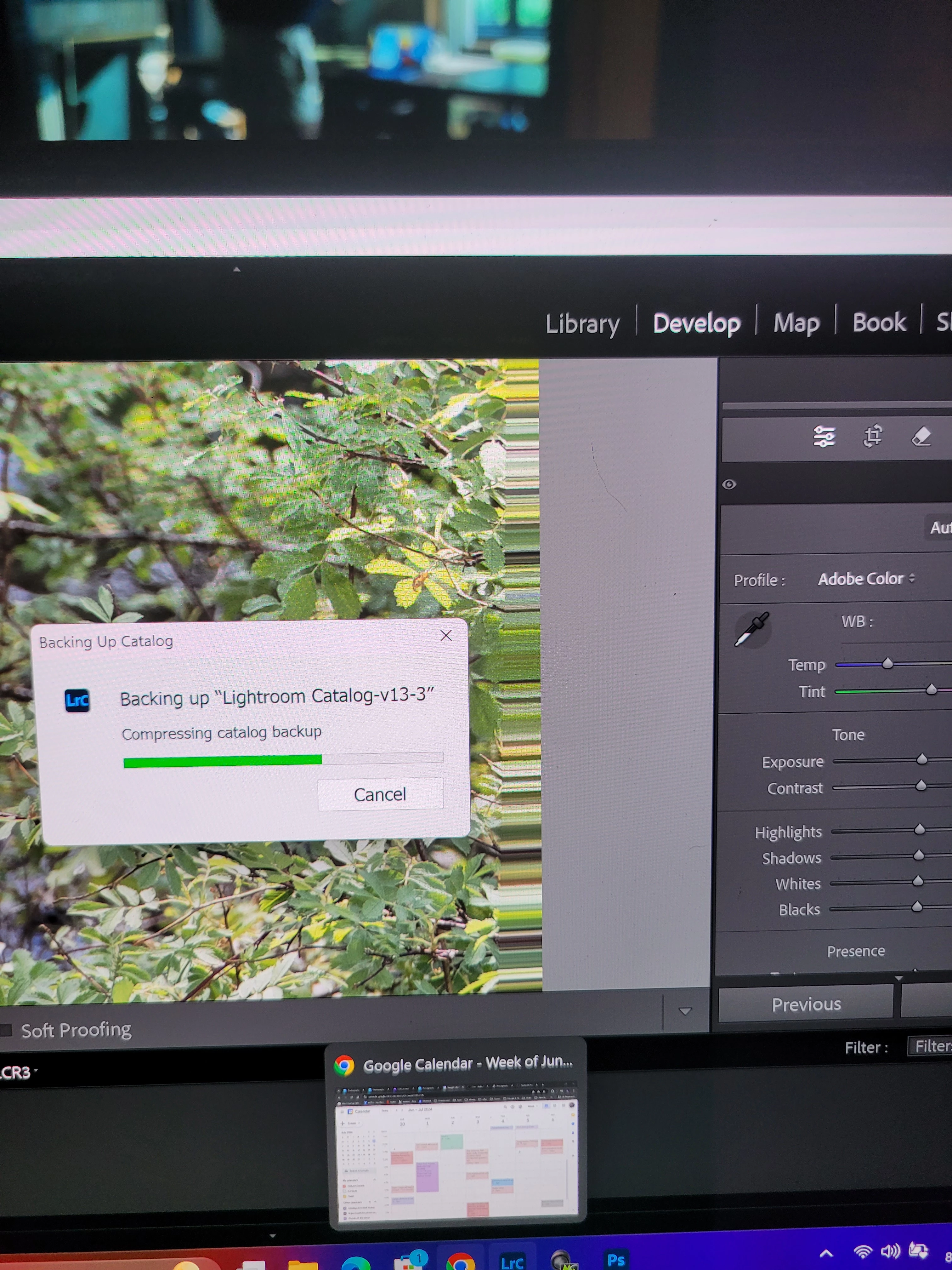Select the Healing eraser tool
The width and height of the screenshot is (952, 1270).
pyautogui.click(x=921, y=436)
